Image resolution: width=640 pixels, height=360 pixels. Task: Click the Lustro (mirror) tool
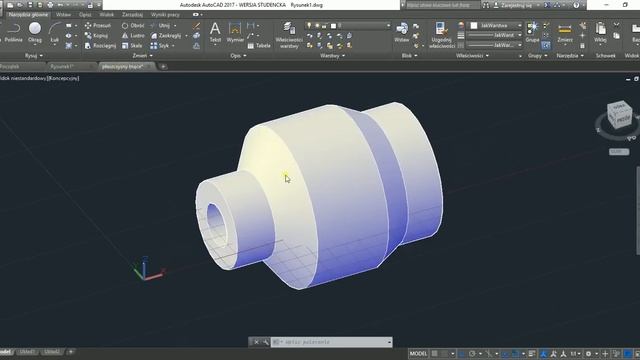tap(133, 36)
